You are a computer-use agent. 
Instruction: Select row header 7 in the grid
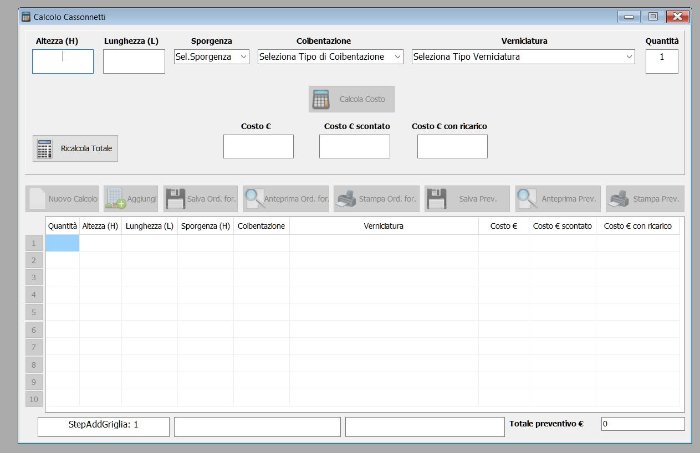(x=34, y=347)
